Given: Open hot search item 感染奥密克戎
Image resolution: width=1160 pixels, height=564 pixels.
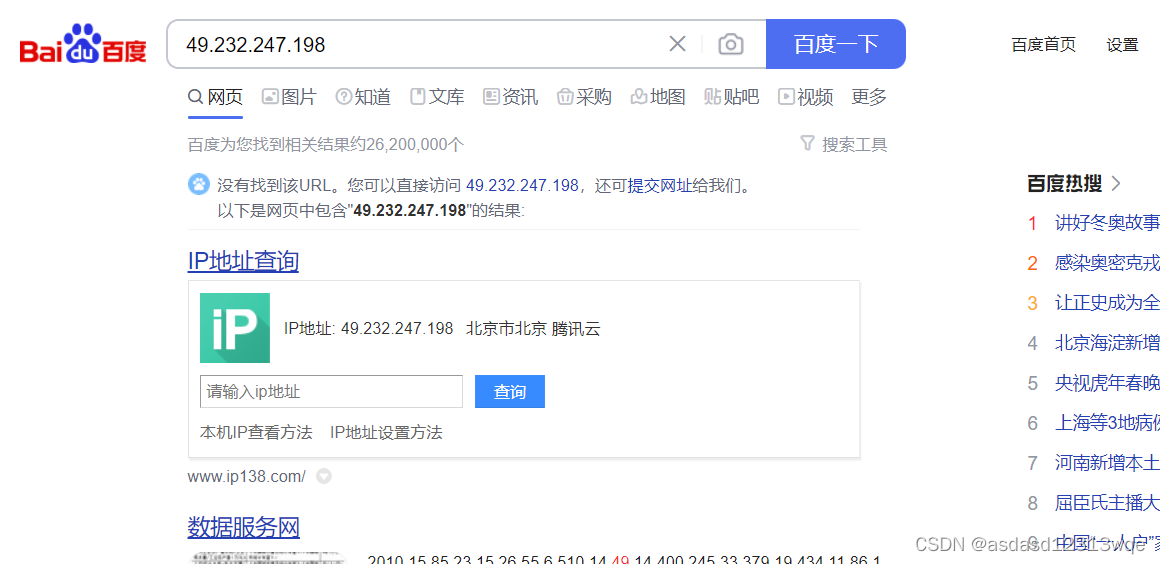Looking at the screenshot, I should [1107, 263].
